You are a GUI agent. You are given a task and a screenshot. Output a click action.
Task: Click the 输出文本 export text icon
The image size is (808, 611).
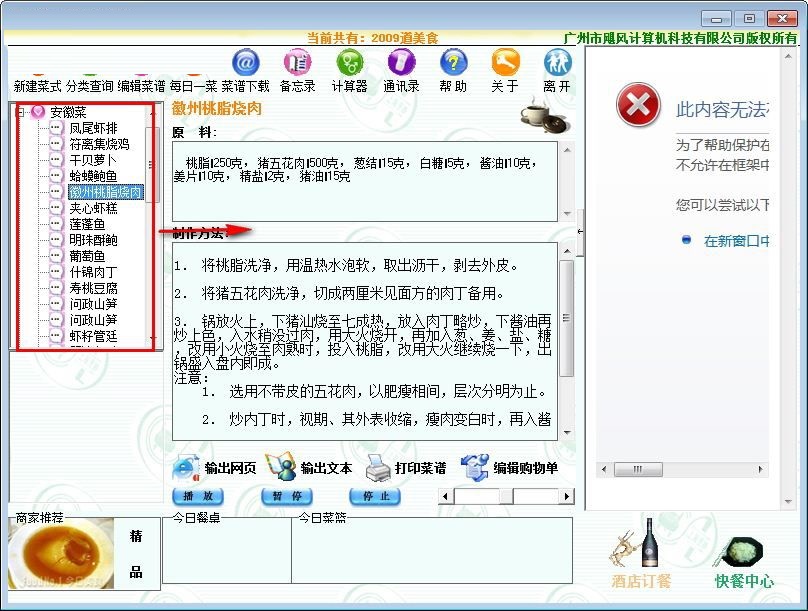(x=281, y=467)
